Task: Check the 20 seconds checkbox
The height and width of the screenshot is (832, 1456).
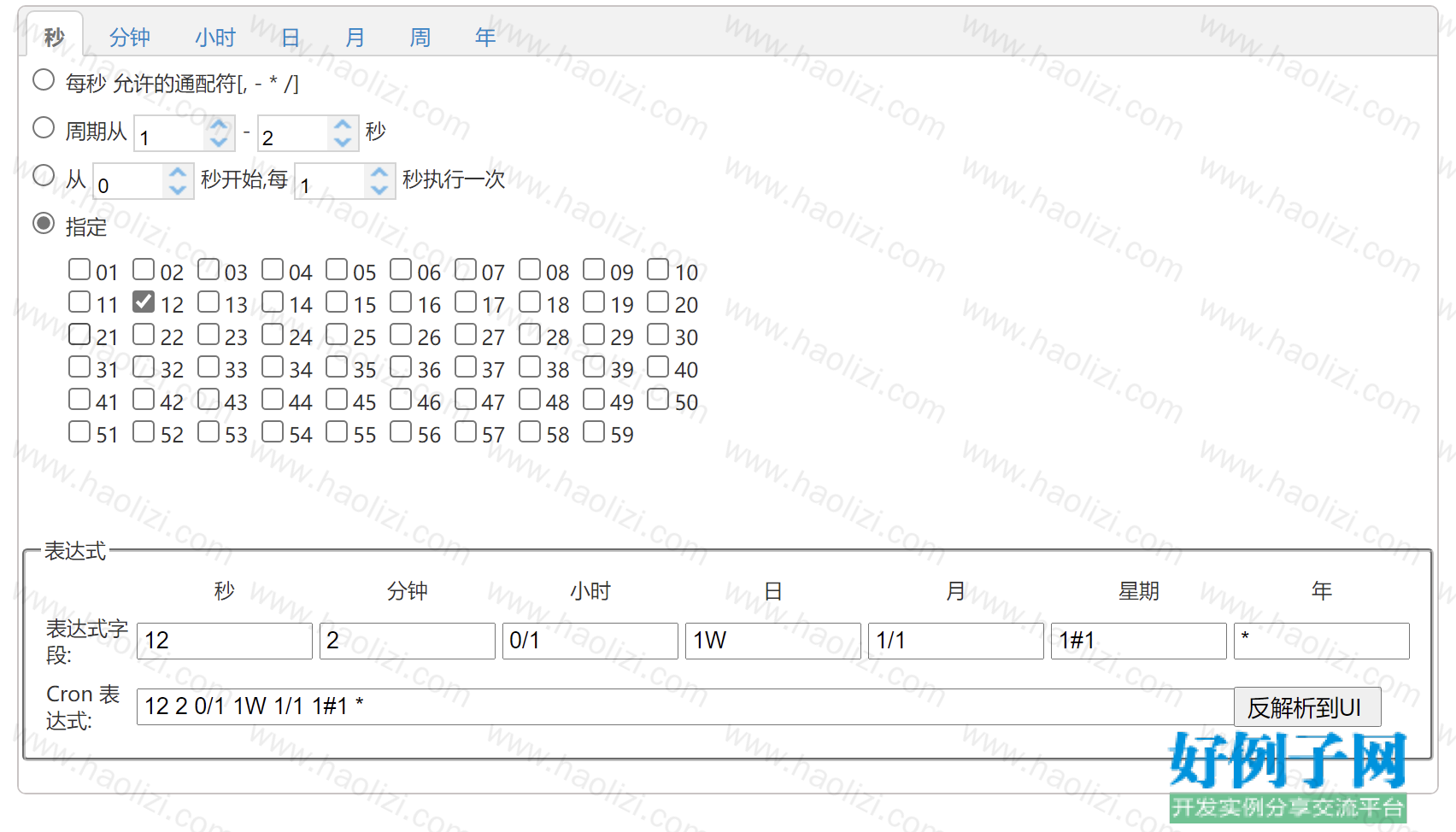Action: [x=658, y=302]
